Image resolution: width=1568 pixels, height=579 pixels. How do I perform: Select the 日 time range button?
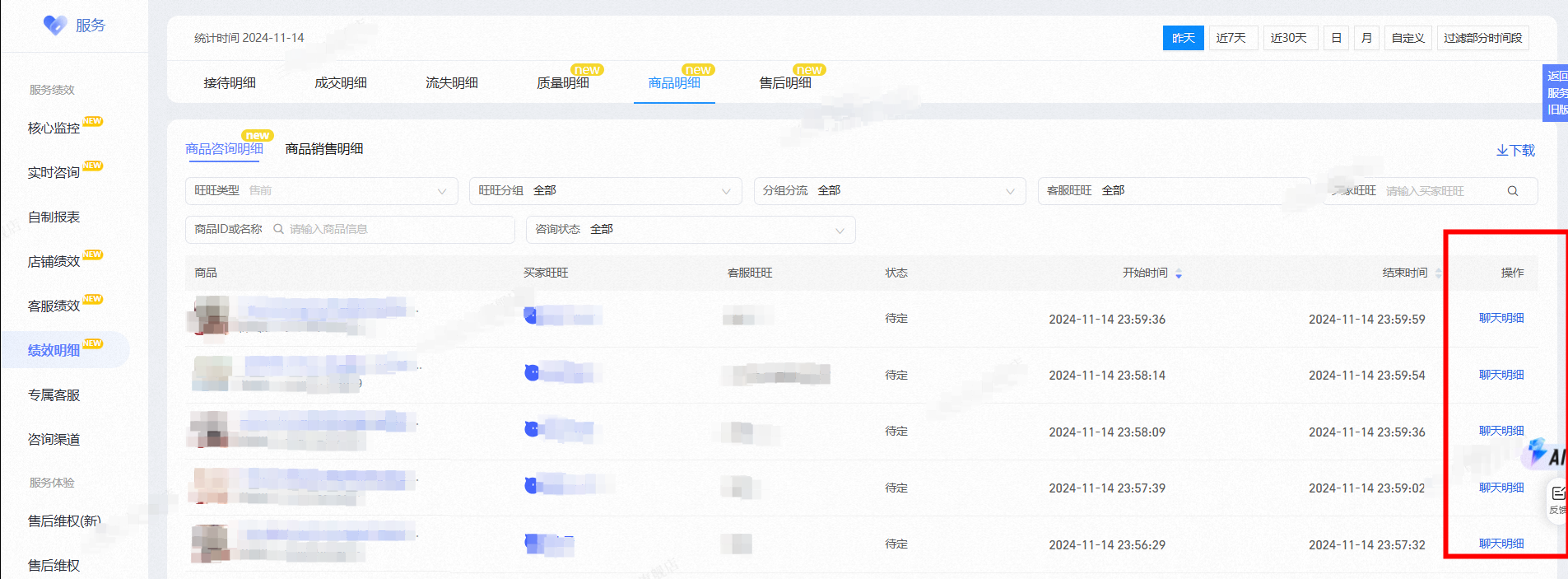coord(1337,38)
